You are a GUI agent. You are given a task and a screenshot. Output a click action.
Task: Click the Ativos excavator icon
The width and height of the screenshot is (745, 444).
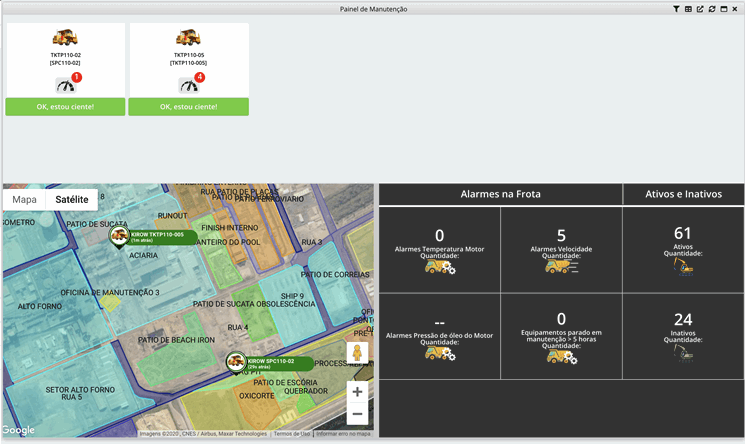683,267
